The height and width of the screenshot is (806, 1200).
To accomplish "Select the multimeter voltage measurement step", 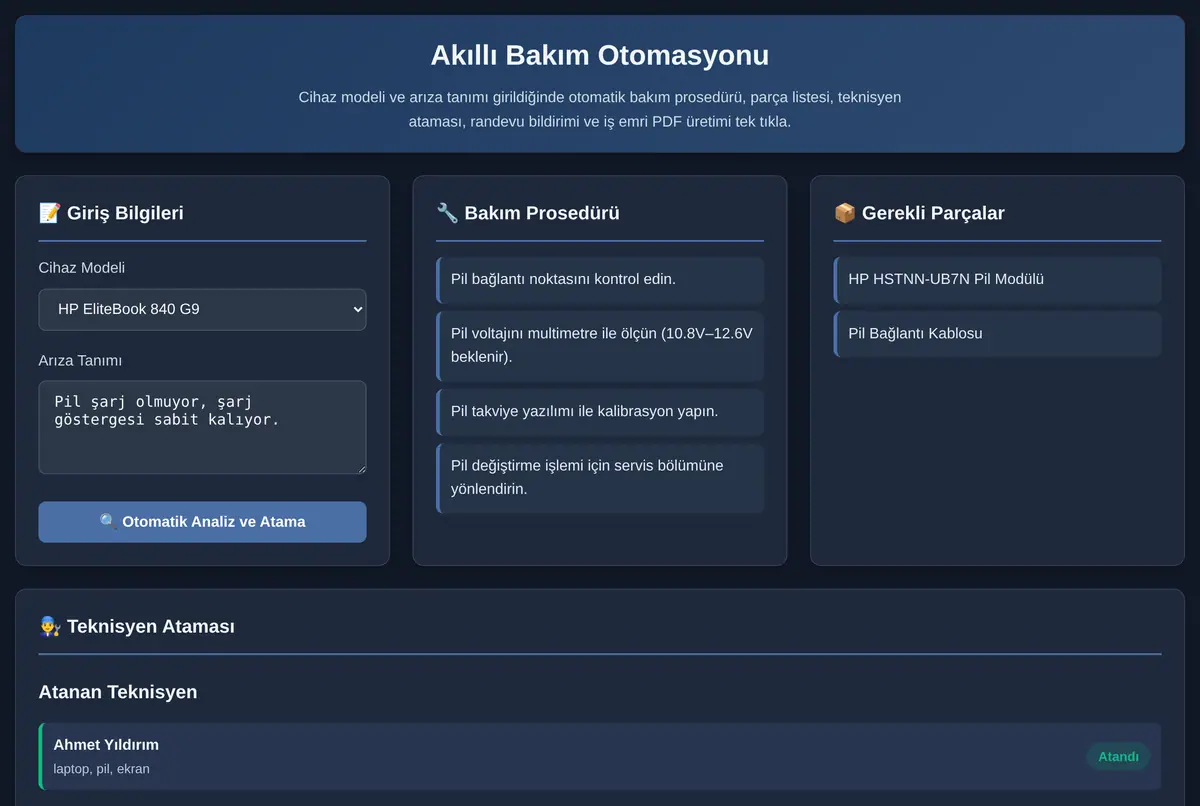I will point(600,345).
